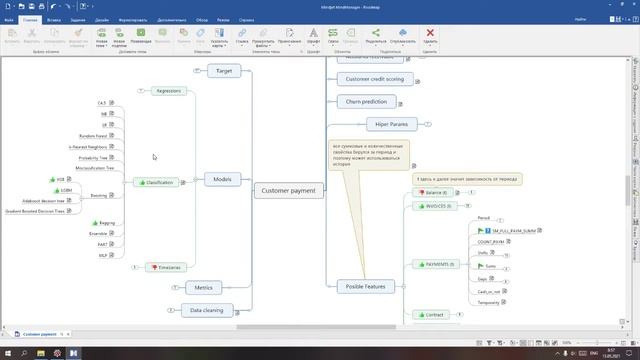Open Windows Start menu
The image size is (640, 360).
pyautogui.click(x=8, y=353)
